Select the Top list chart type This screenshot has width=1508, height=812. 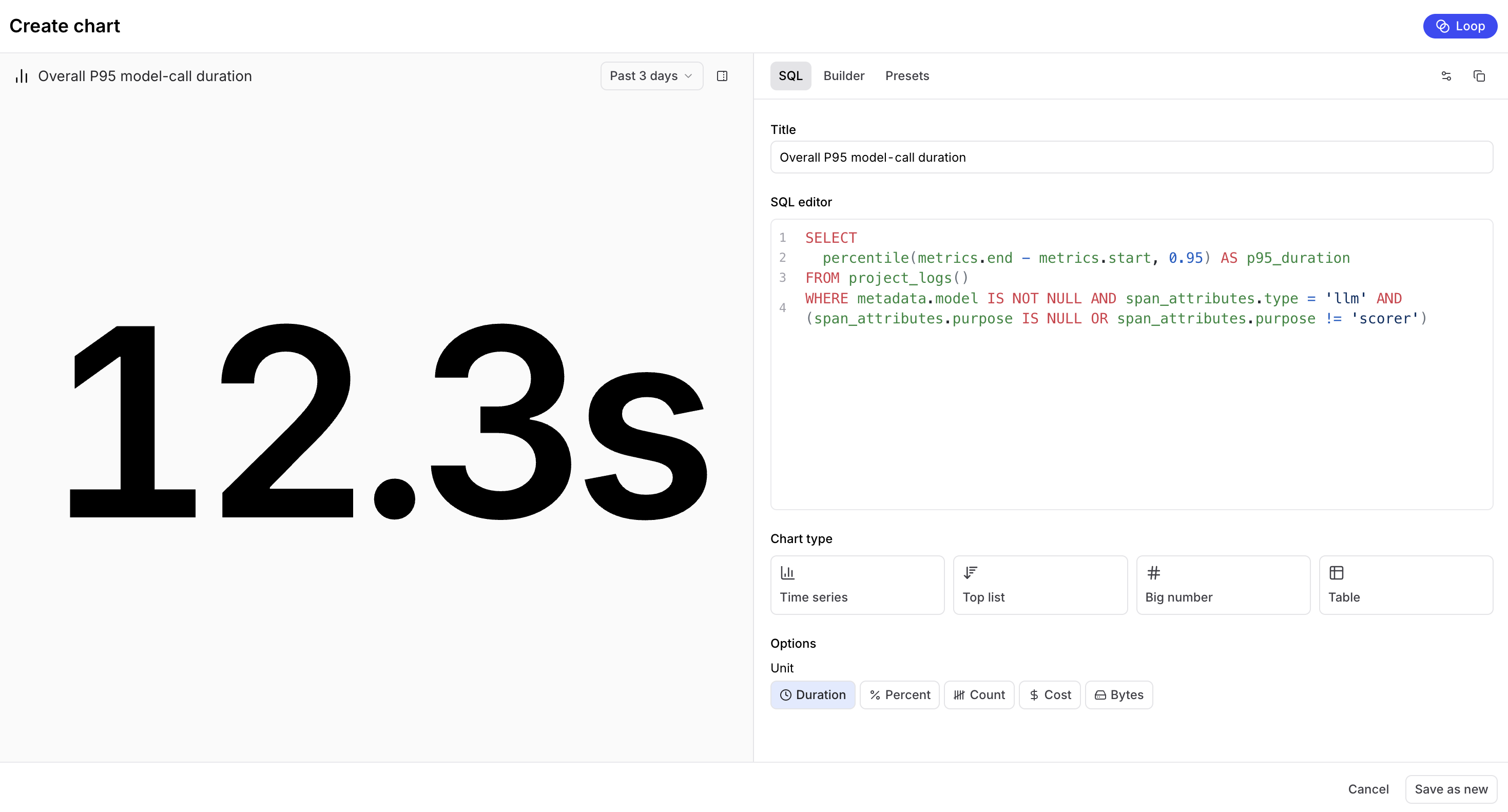coord(1040,585)
